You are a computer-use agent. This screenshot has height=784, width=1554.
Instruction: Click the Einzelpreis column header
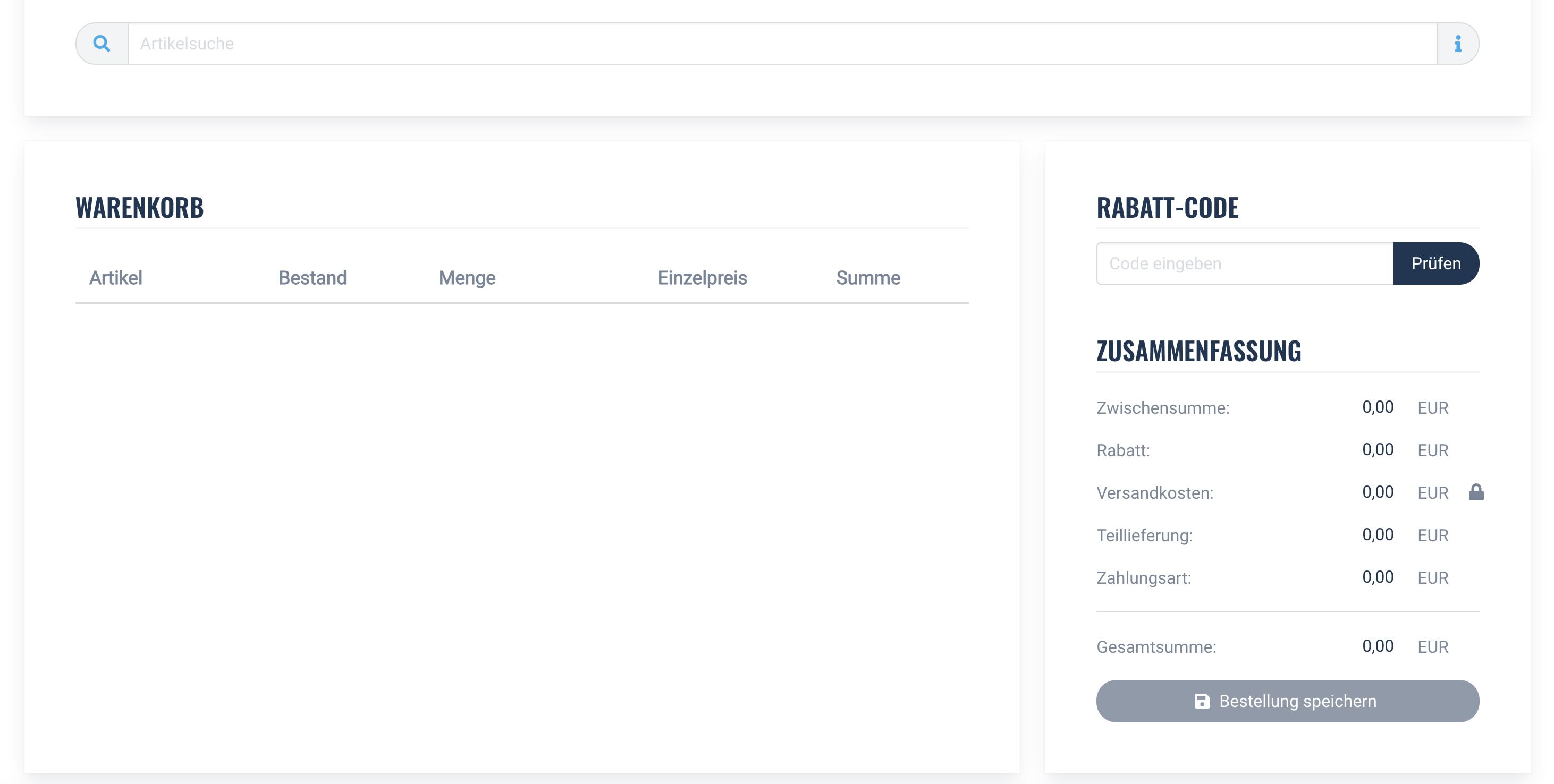tap(702, 277)
